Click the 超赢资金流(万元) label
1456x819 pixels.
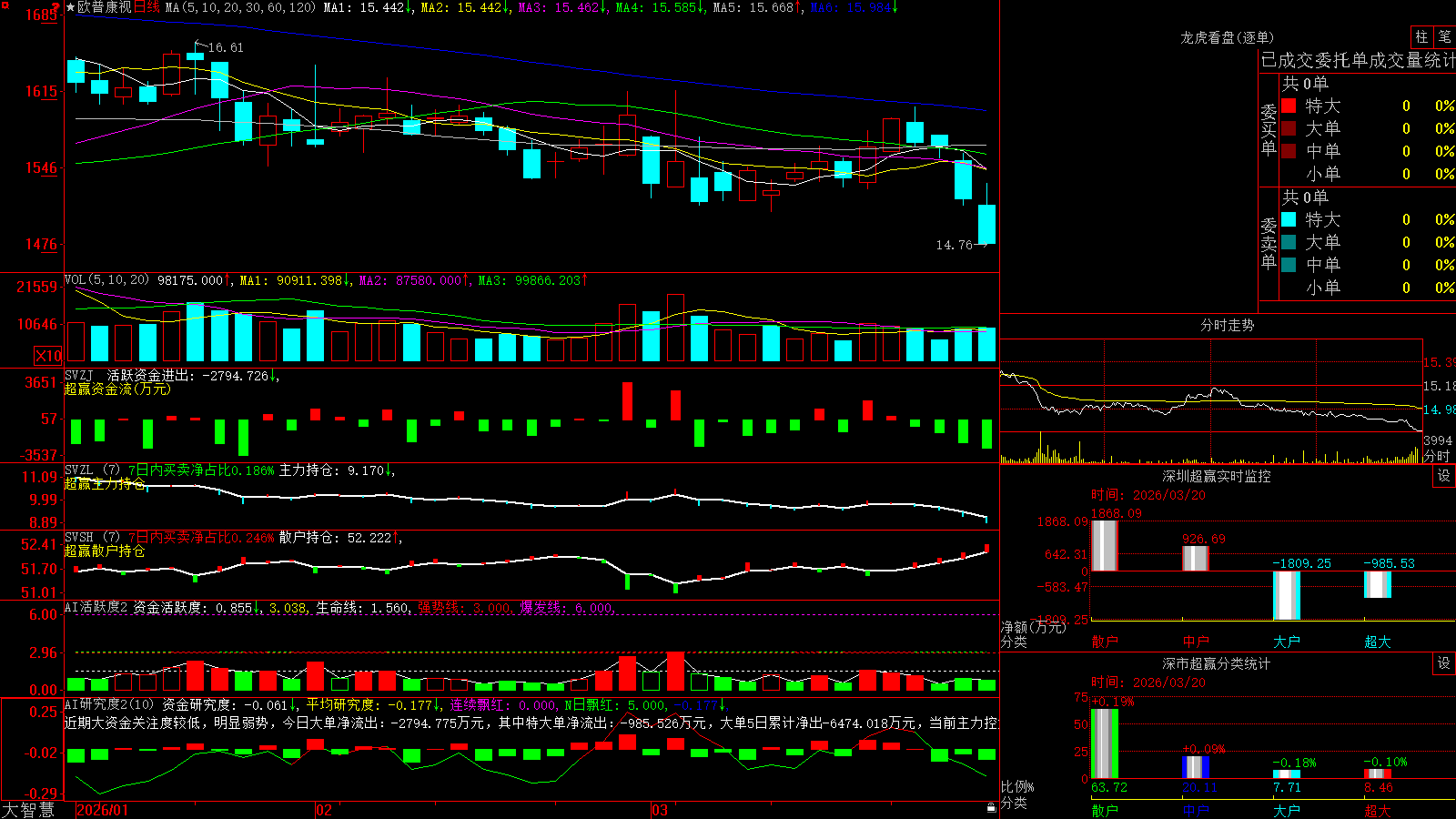117,389
